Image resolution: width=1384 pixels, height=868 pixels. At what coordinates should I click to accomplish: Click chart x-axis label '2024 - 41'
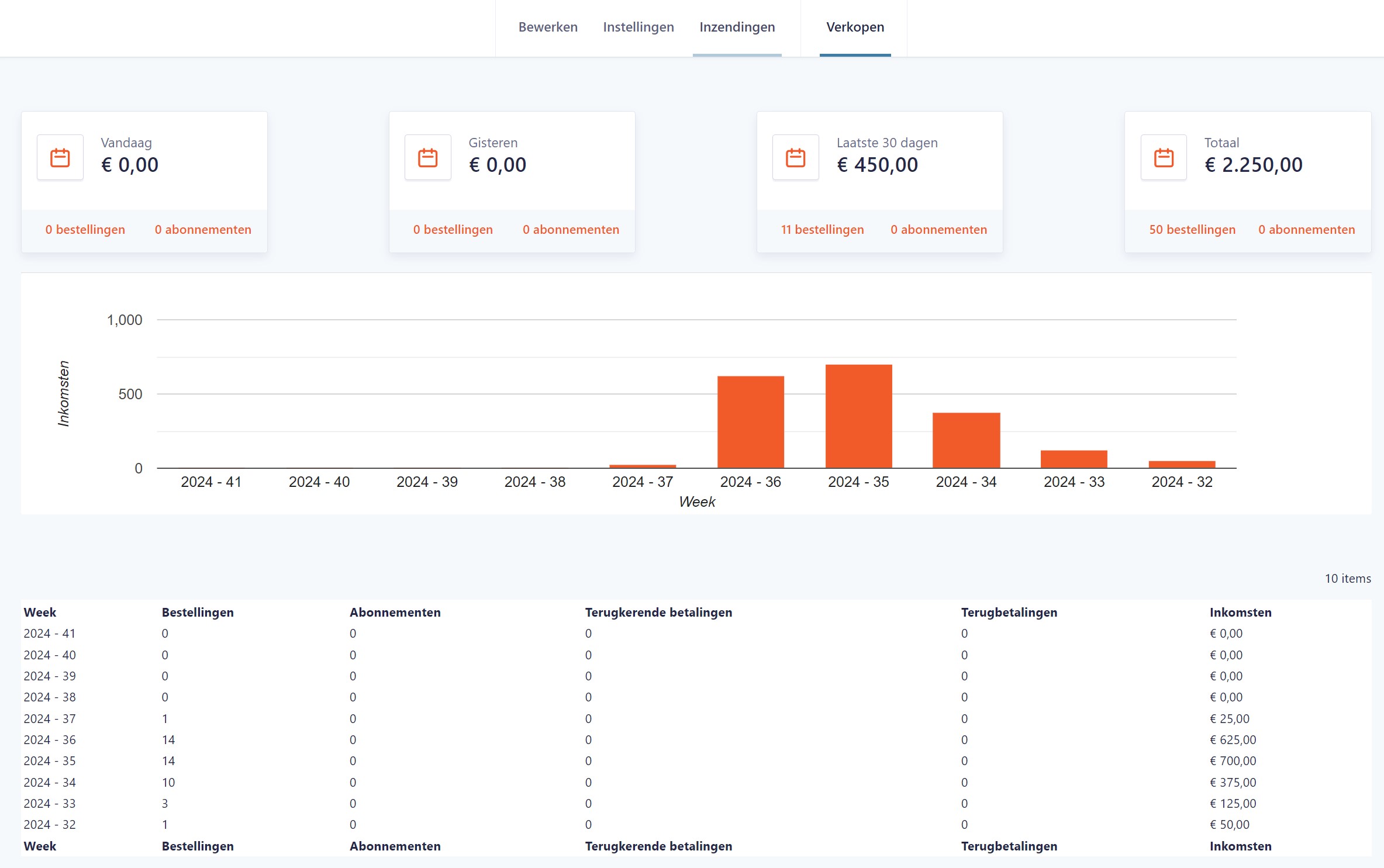pyautogui.click(x=211, y=482)
